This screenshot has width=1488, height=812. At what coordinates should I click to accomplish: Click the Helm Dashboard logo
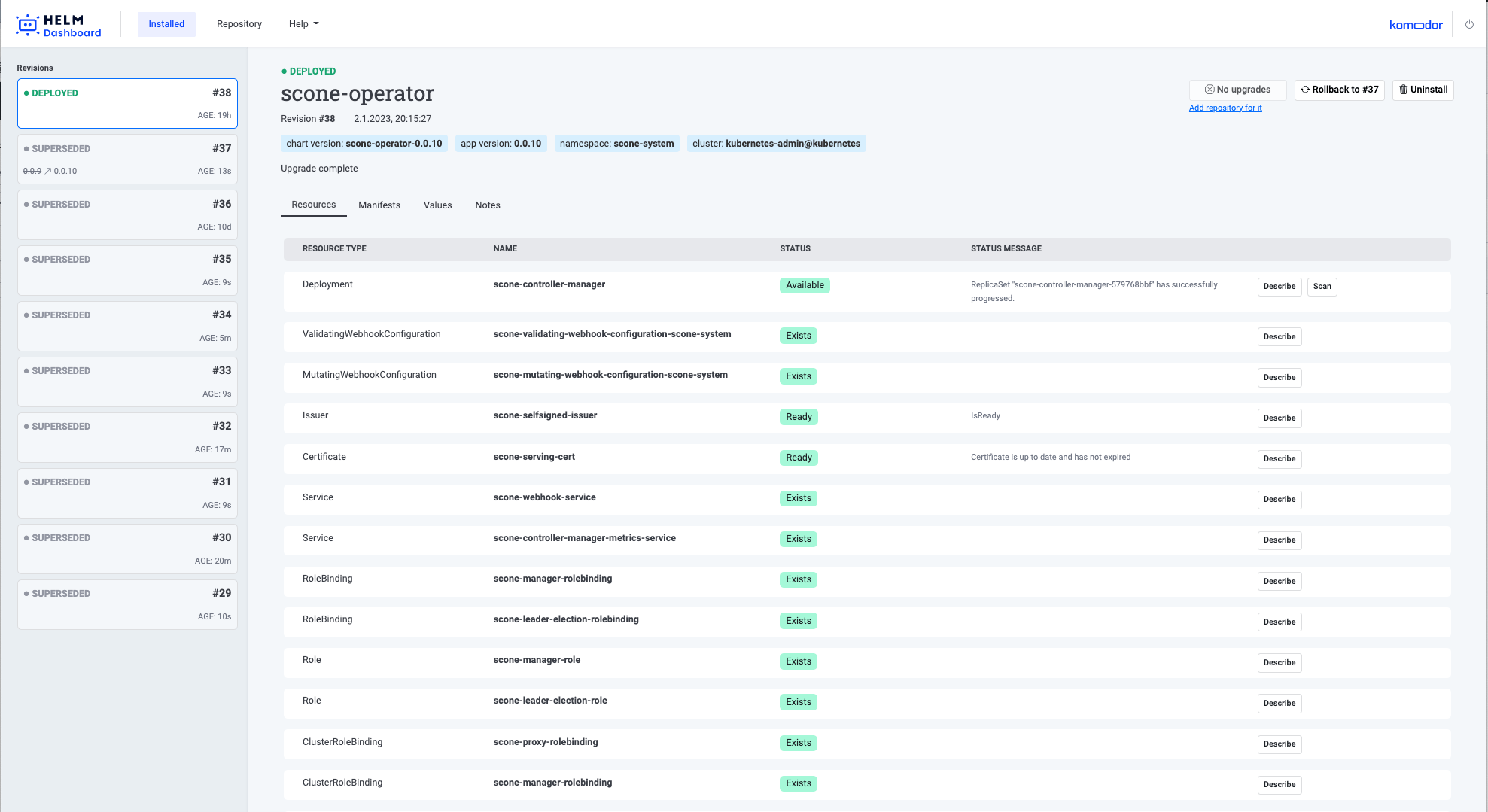(x=58, y=23)
